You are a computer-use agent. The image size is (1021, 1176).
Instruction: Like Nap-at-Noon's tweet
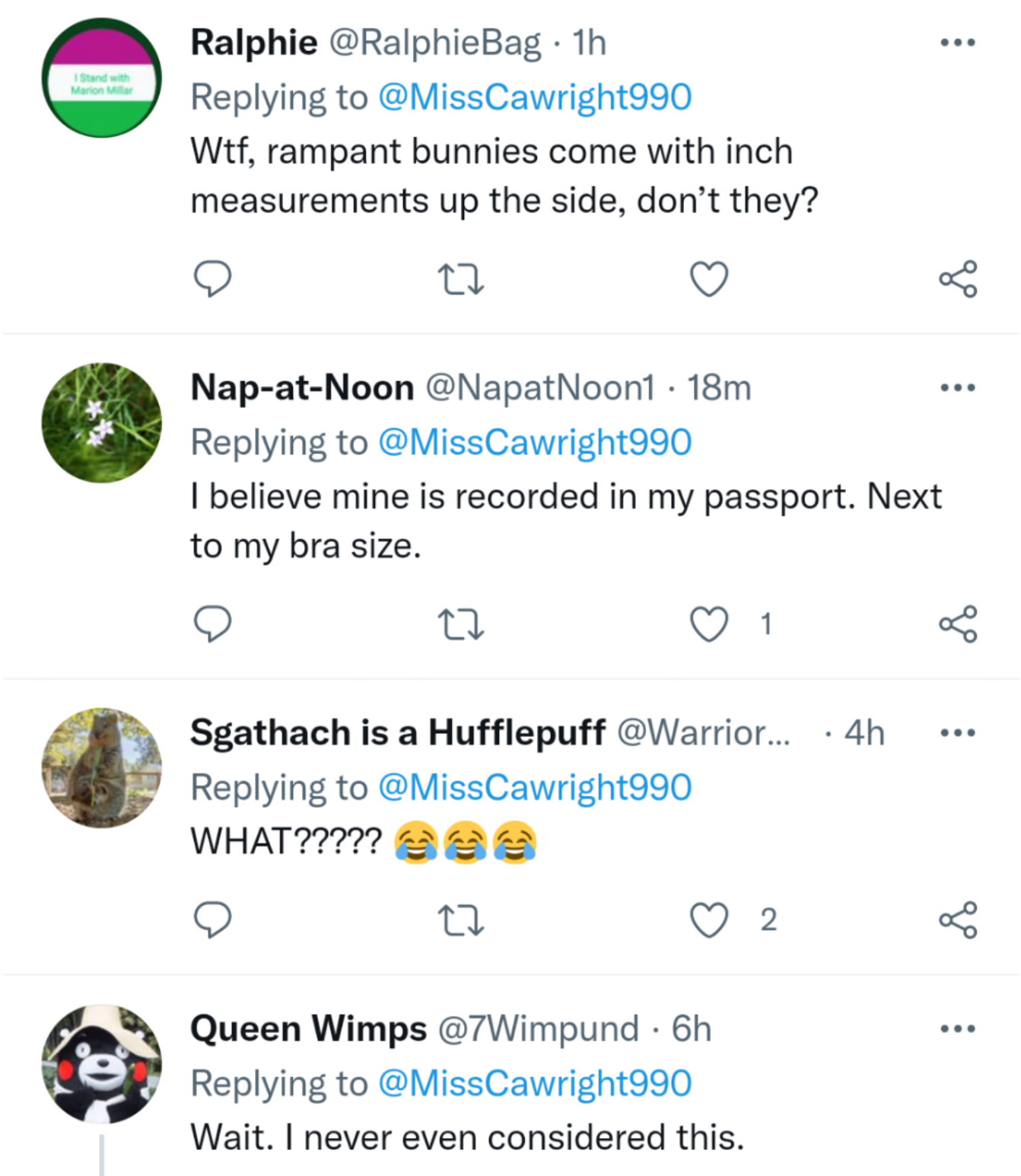(709, 625)
